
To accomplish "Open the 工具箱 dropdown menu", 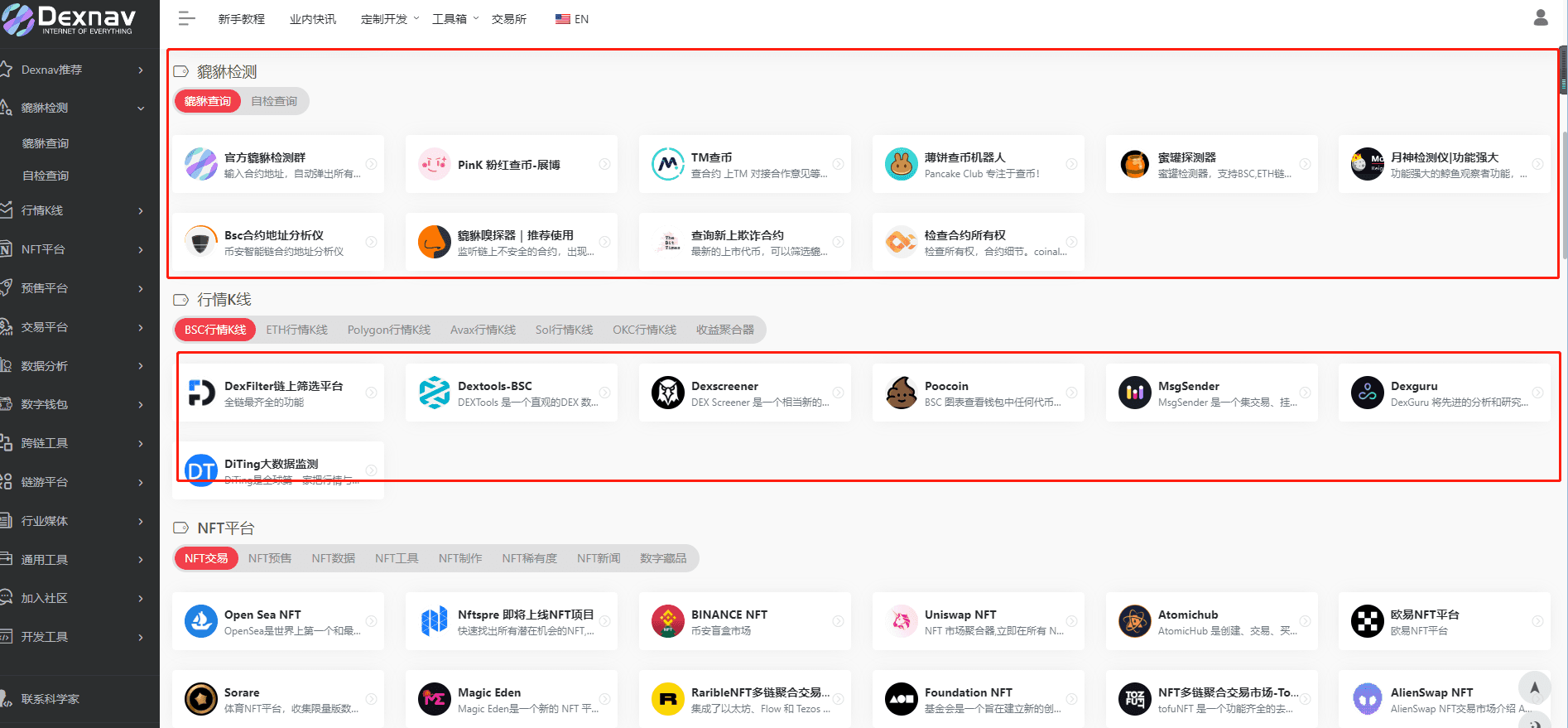I will tap(455, 19).
